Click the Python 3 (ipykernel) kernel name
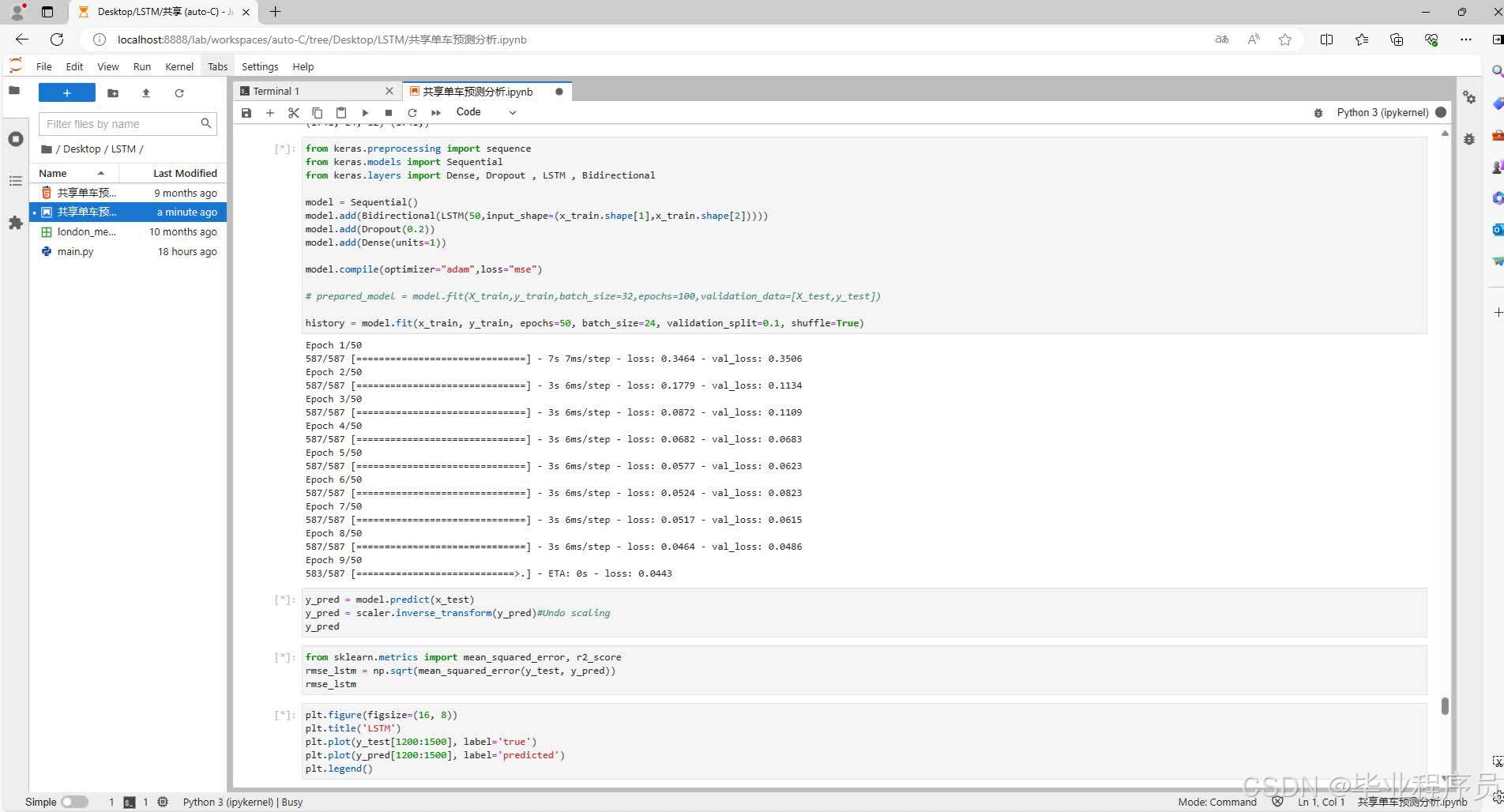 point(1382,112)
